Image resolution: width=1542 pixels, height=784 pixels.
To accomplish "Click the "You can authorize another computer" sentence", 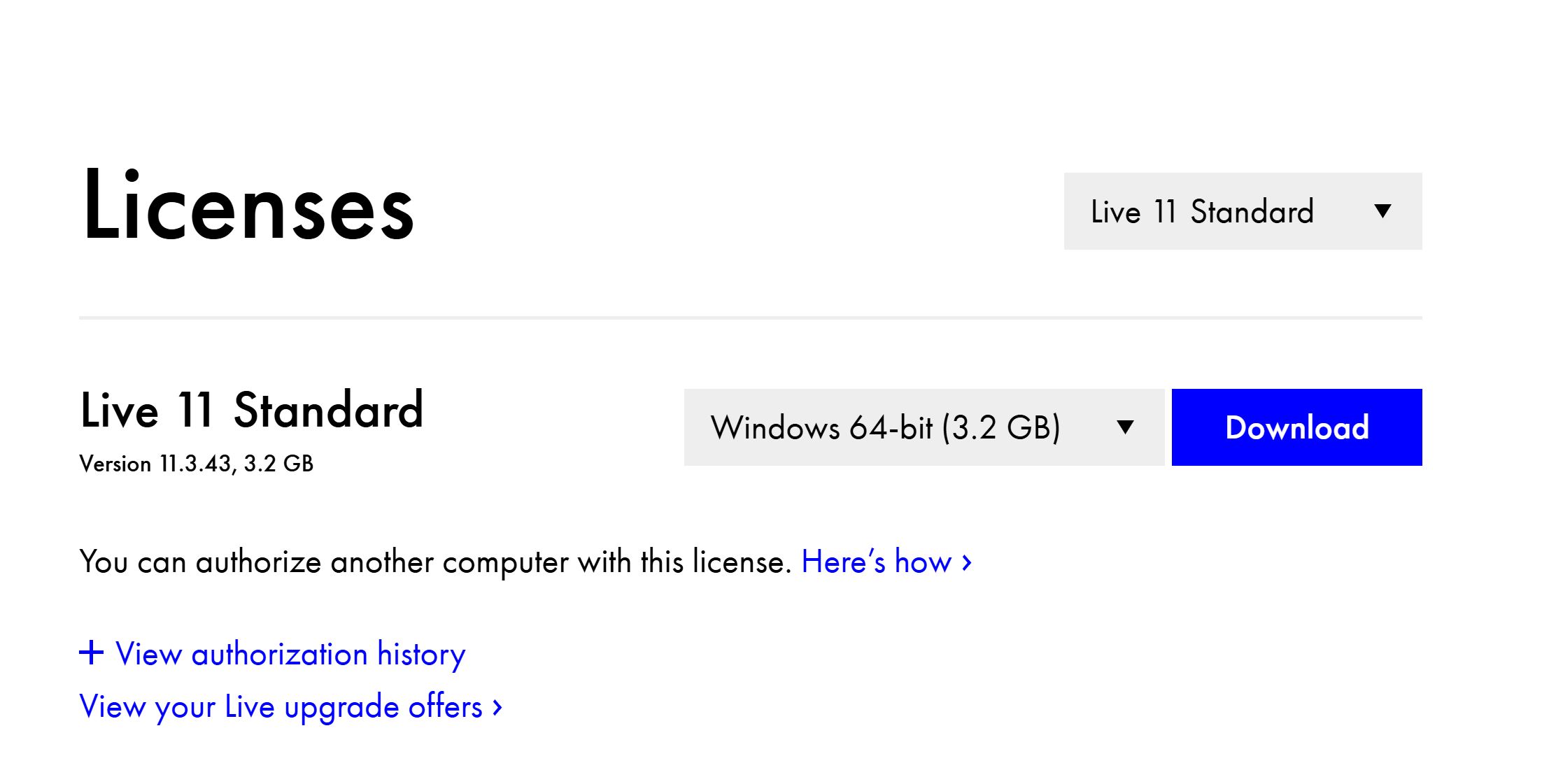I will (434, 562).
